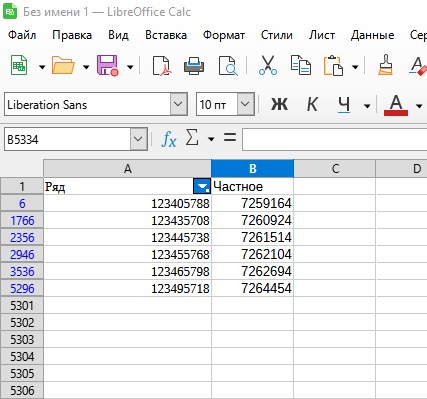Open the New document type dropdown arrow
The height and width of the screenshot is (399, 427).
point(42,67)
